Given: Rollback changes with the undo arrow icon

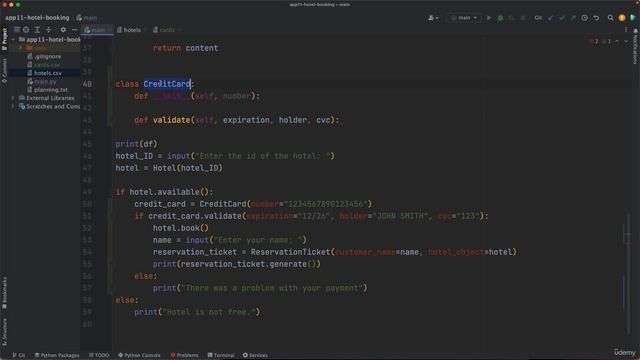Looking at the screenshot, I should tap(596, 18).
